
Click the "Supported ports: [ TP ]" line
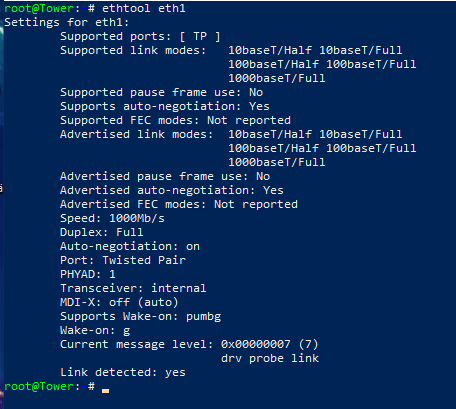pyautogui.click(x=140, y=36)
